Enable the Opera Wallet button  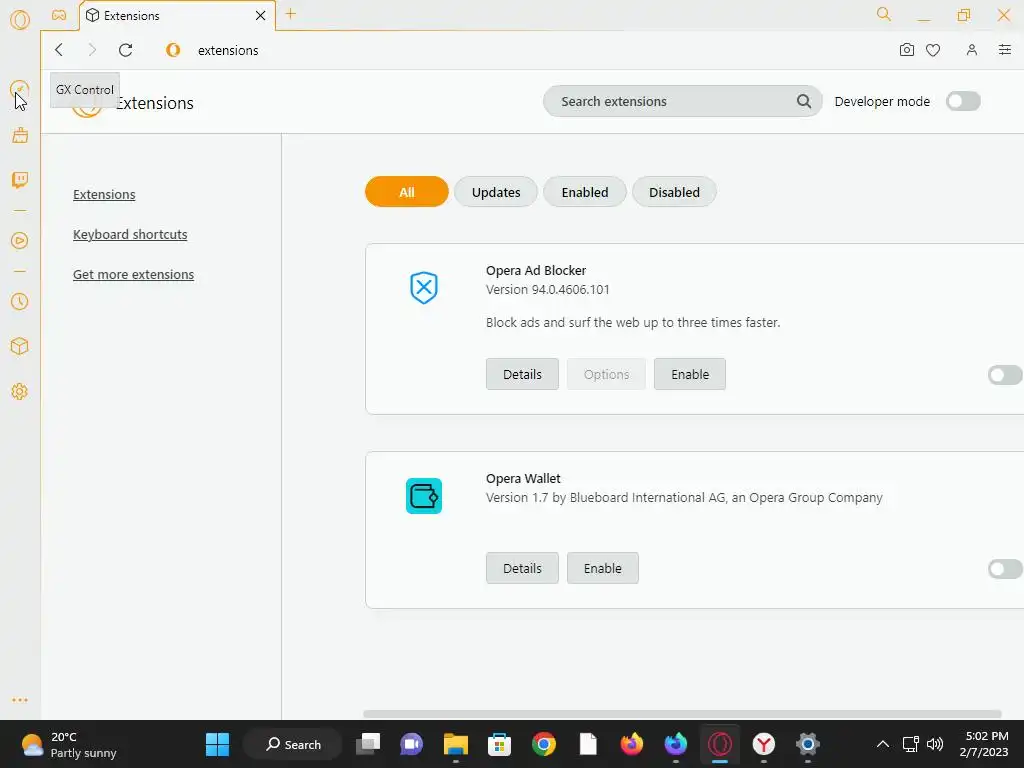[x=603, y=568]
